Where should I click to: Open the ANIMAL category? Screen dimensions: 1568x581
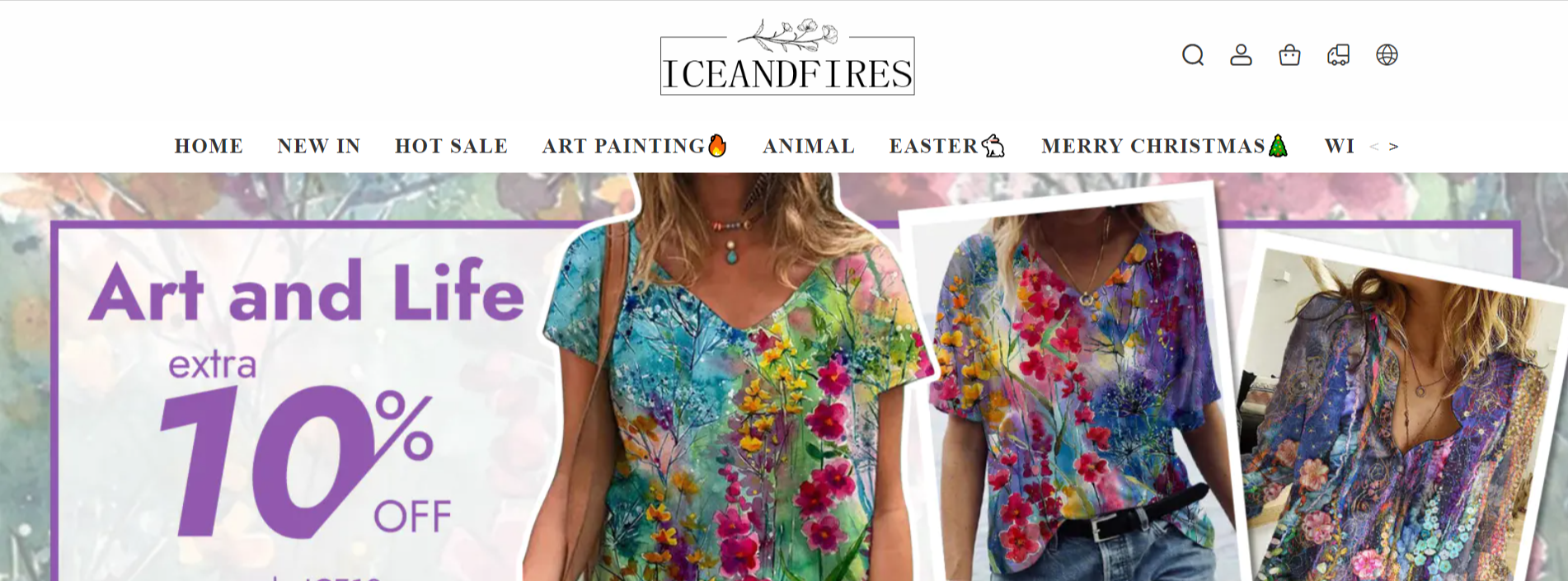click(809, 146)
